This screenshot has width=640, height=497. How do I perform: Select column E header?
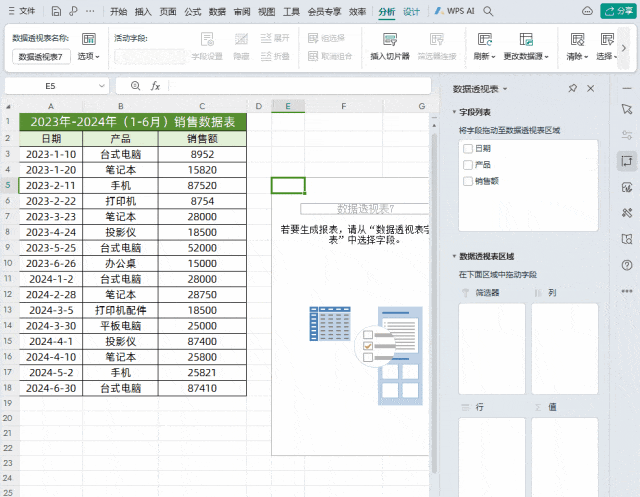288,106
